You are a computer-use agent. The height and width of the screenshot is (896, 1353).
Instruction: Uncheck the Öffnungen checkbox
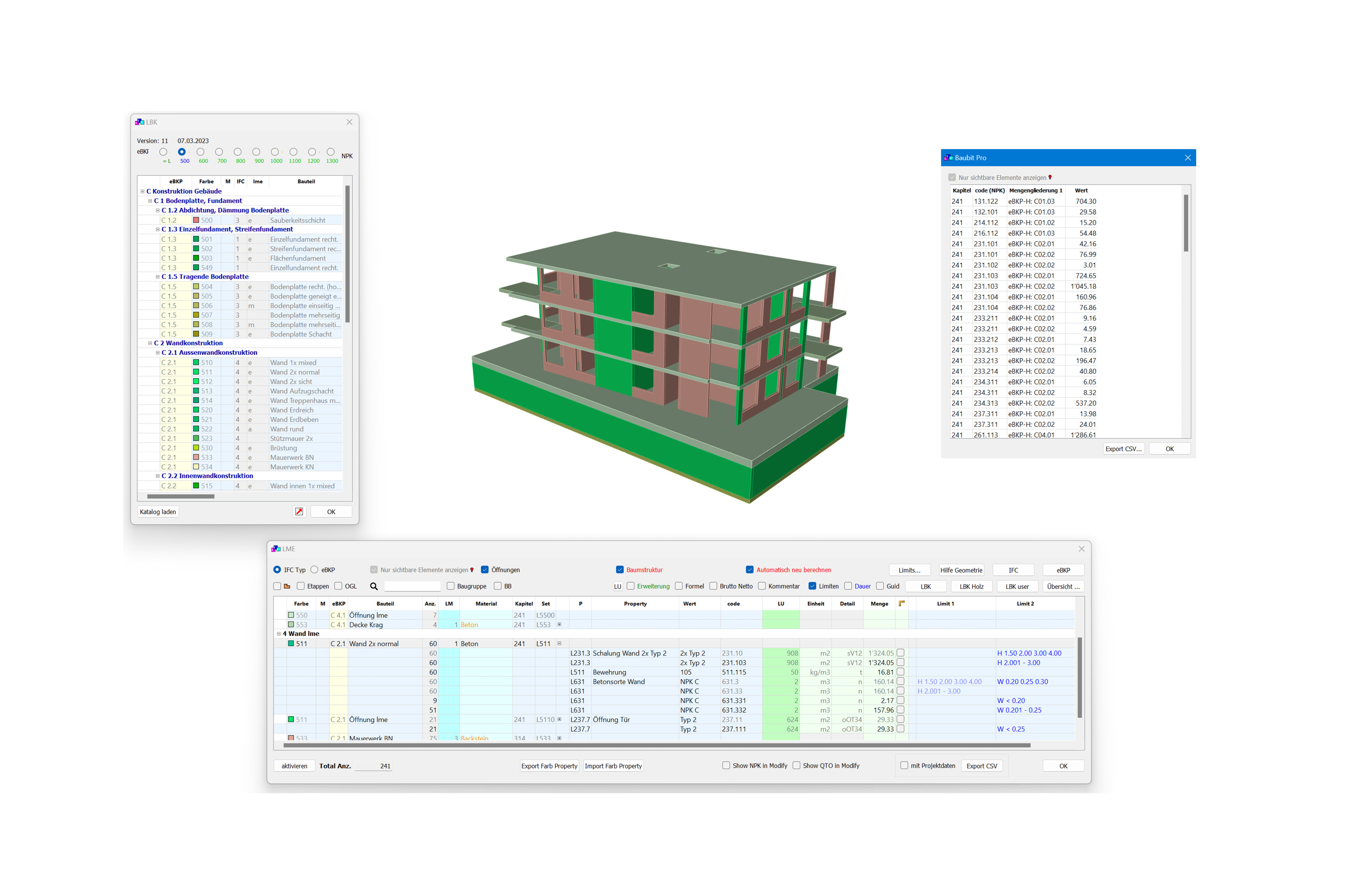point(485,570)
